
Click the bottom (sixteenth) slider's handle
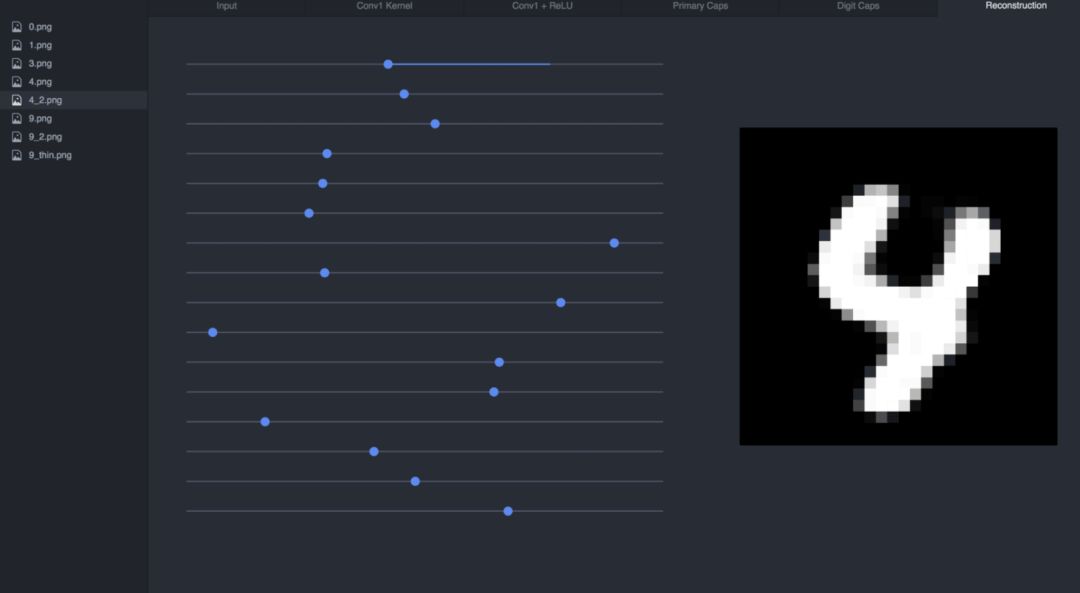(508, 511)
